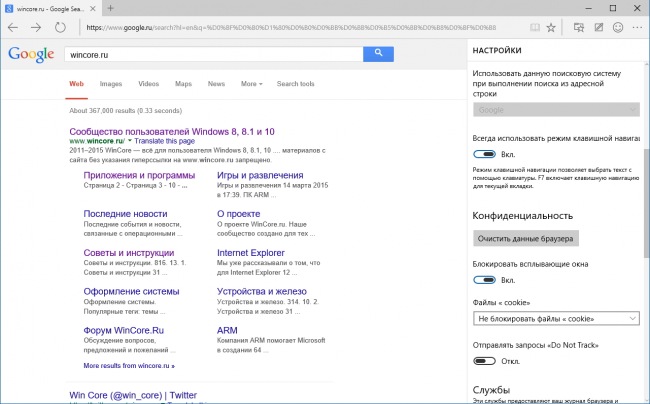Send feedback via smiley face icon
Viewport: 650px width, 404px height.
tap(618, 28)
